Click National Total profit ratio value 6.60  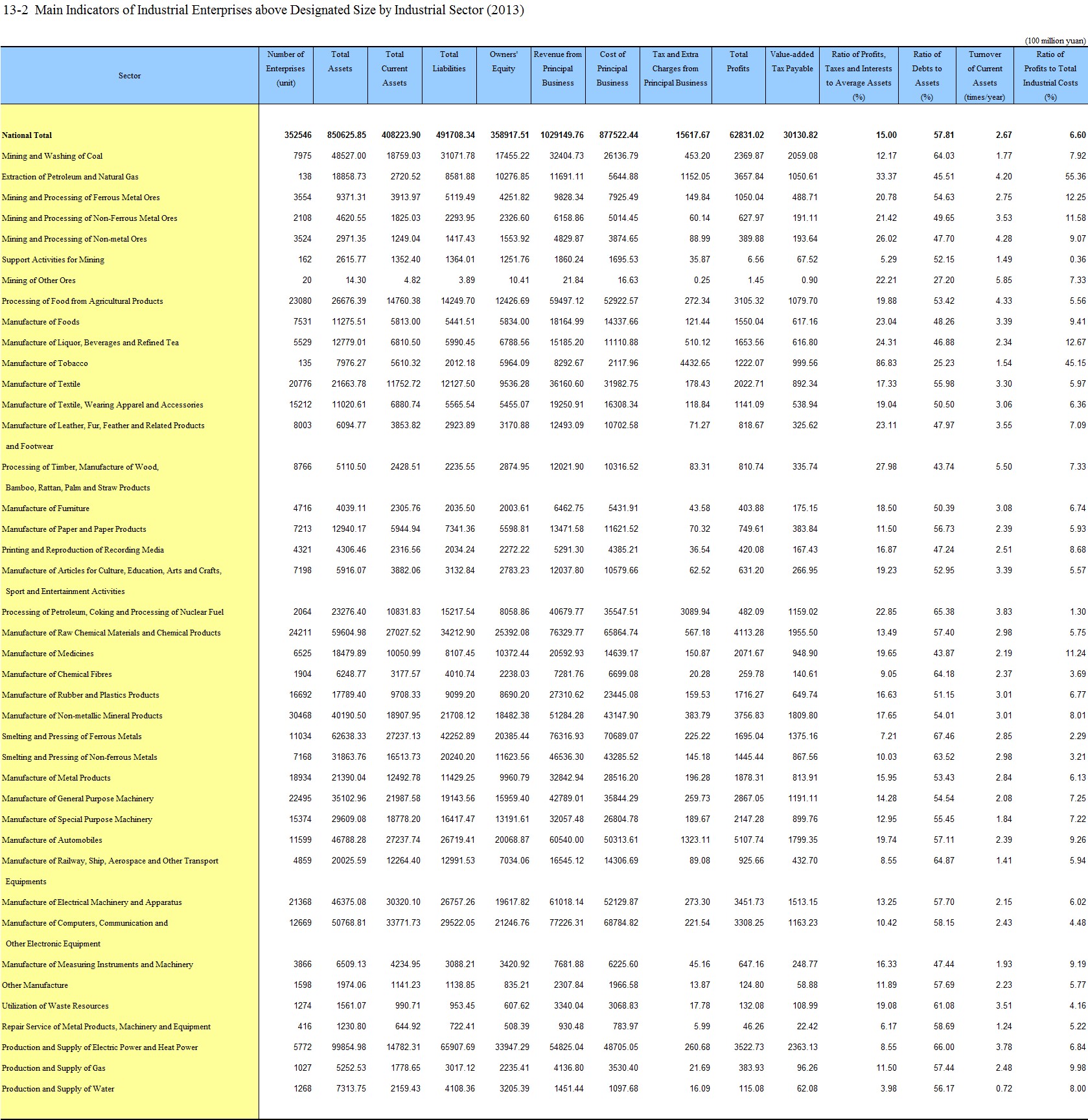click(1078, 135)
